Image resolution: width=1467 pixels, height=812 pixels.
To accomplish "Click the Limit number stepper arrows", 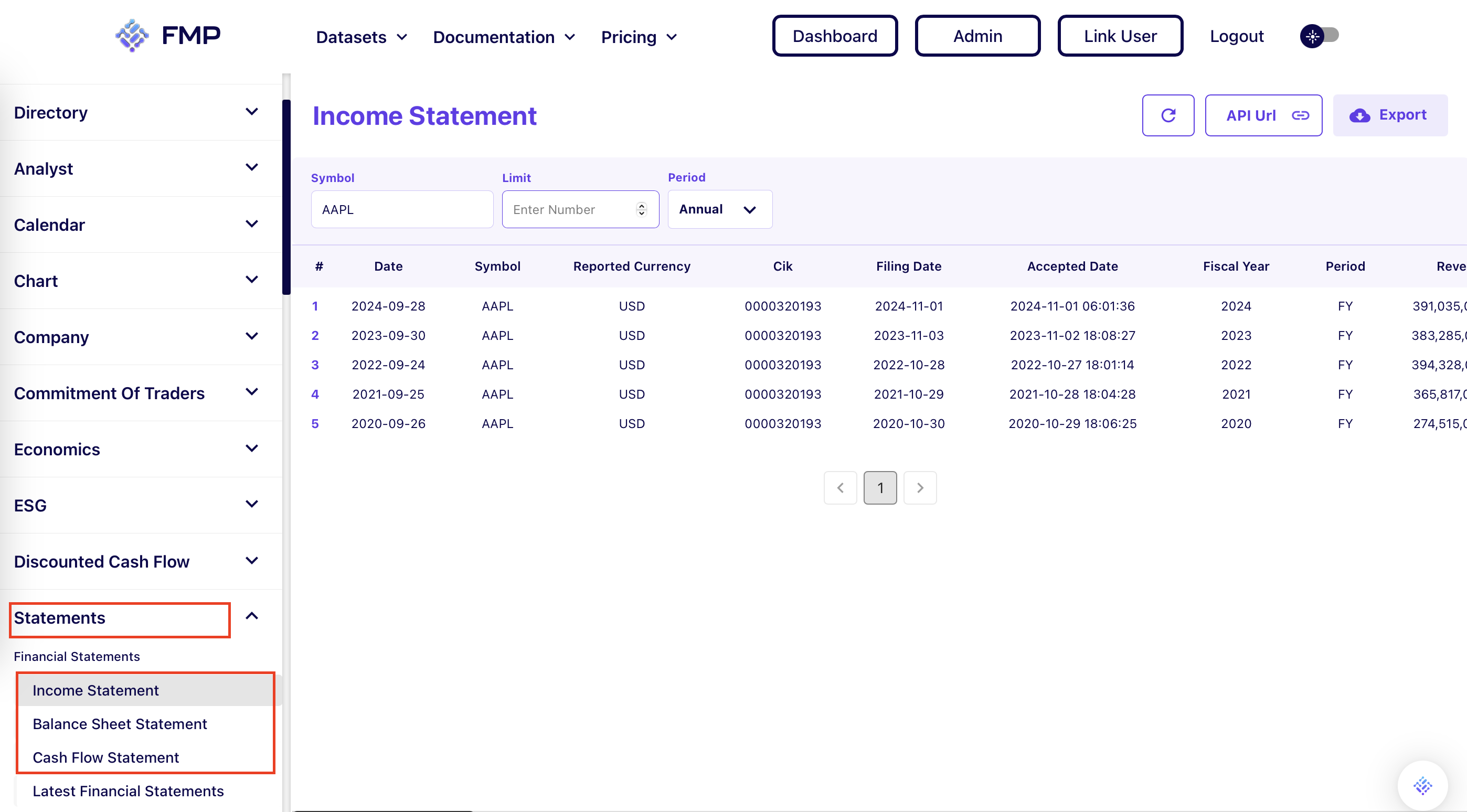I will coord(641,209).
